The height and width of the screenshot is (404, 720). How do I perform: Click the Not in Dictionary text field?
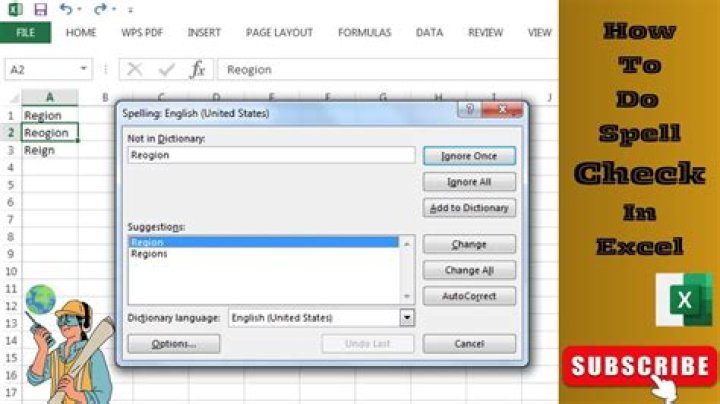point(270,155)
